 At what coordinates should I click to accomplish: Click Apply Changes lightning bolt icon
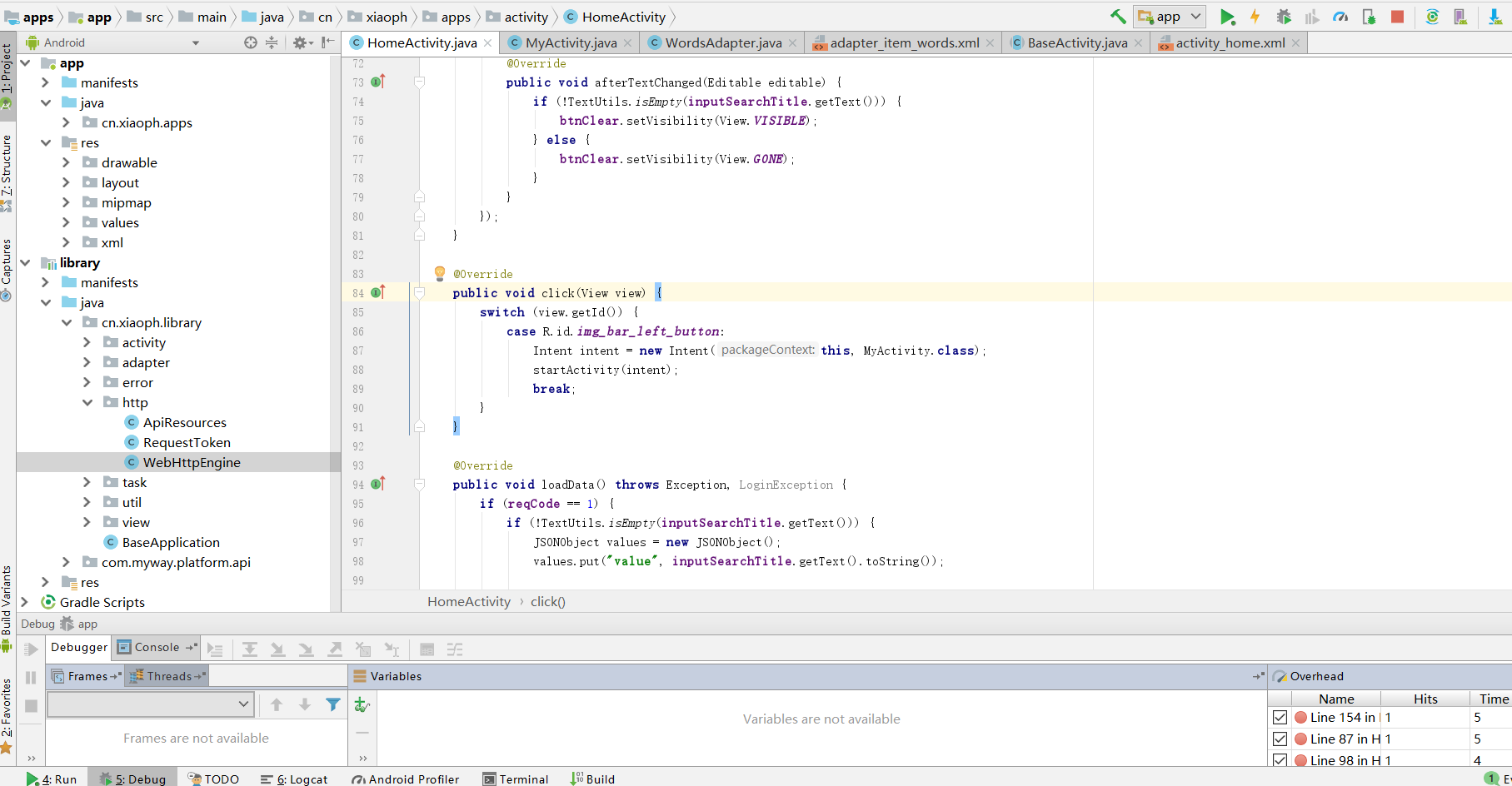click(1255, 17)
